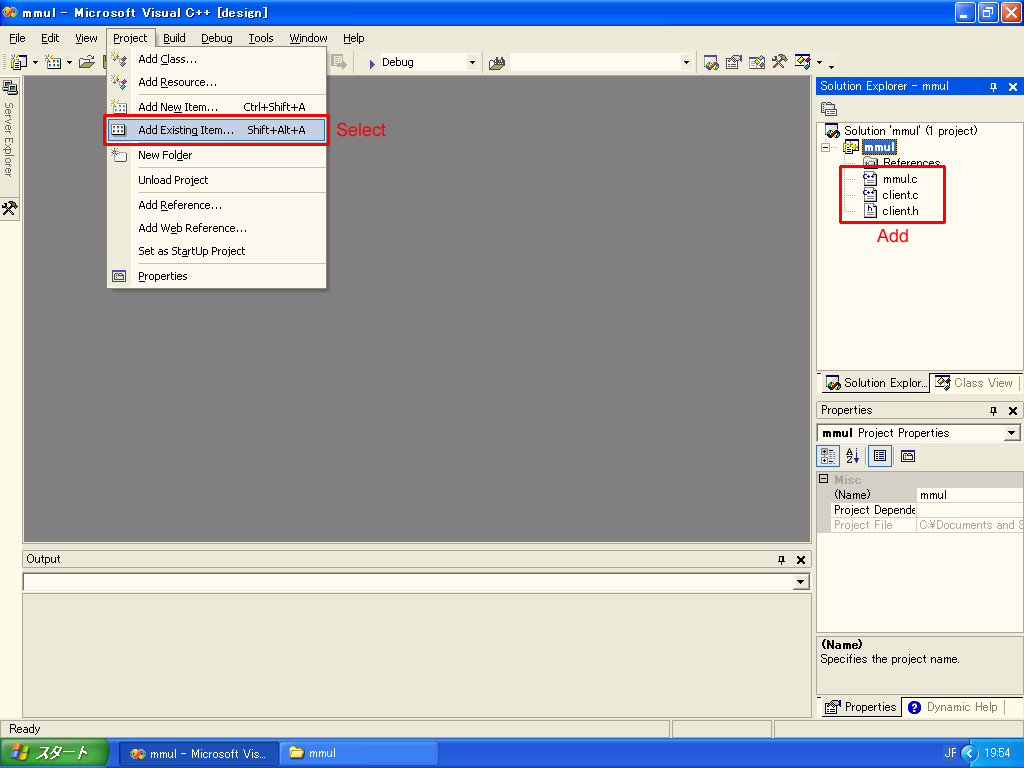Choose Add Existing Item from Project menu

point(217,130)
